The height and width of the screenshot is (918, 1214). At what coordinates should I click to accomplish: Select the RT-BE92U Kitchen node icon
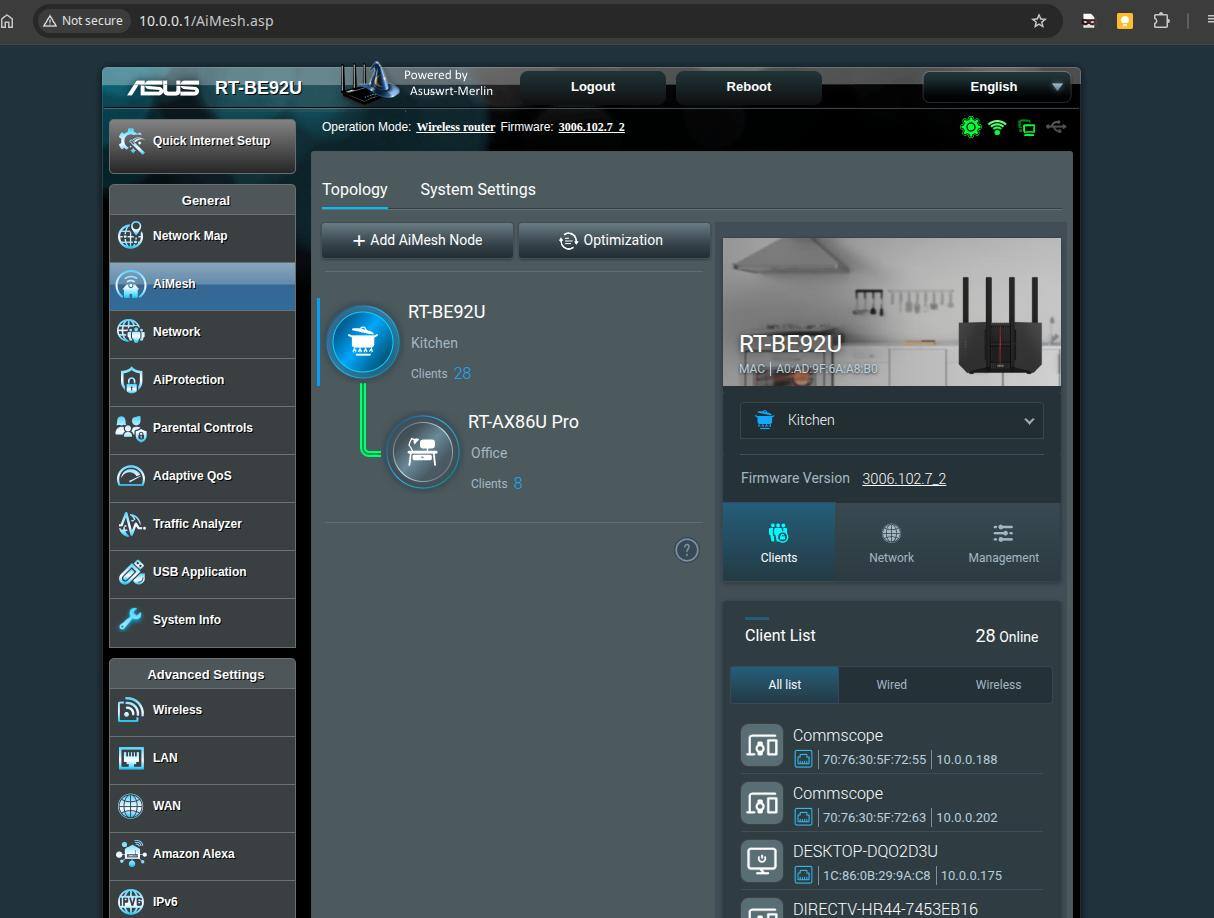click(363, 342)
